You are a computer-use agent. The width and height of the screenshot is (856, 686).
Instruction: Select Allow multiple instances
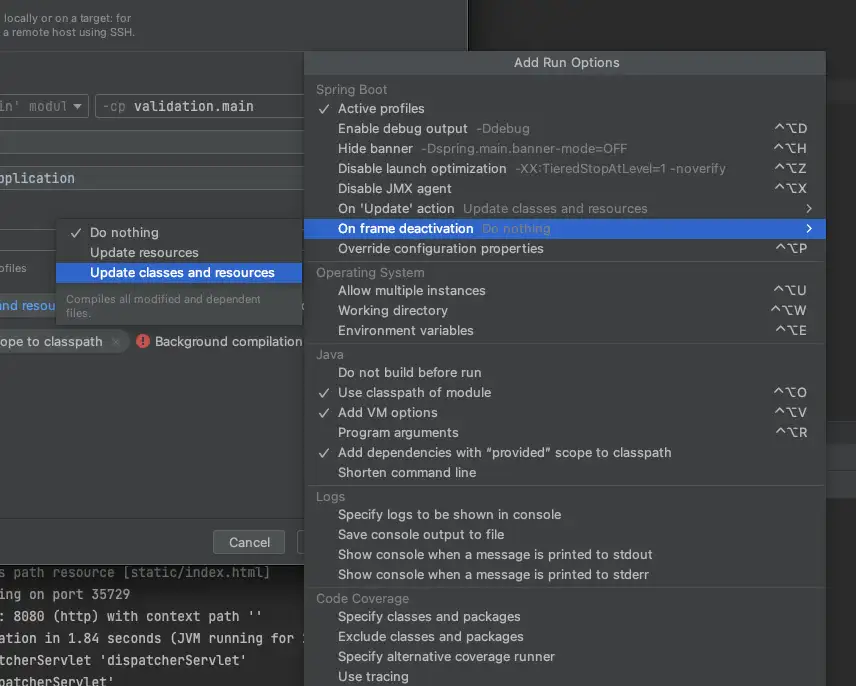point(565,290)
